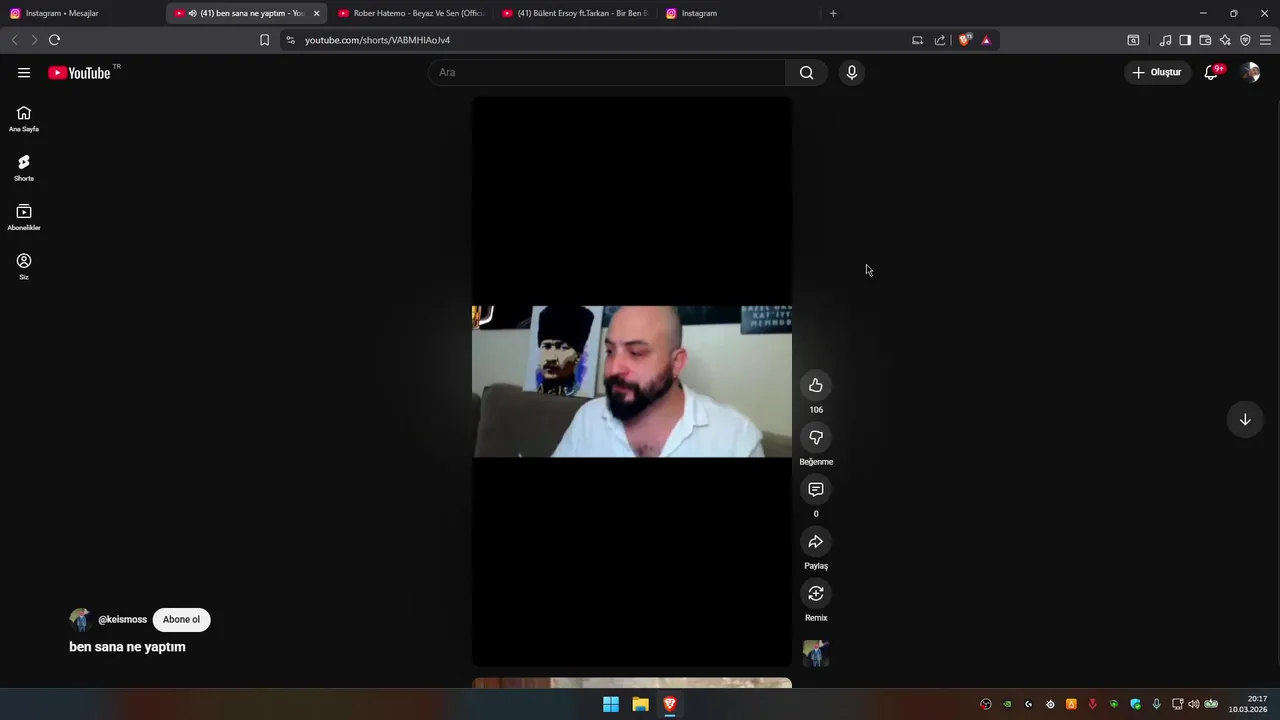Click the microphone tray icon
Viewport: 1280px width, 720px height.
1156,704
